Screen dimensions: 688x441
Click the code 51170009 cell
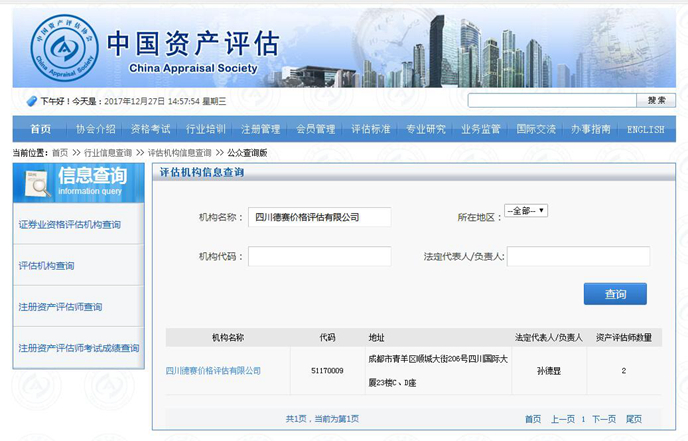pyautogui.click(x=327, y=371)
